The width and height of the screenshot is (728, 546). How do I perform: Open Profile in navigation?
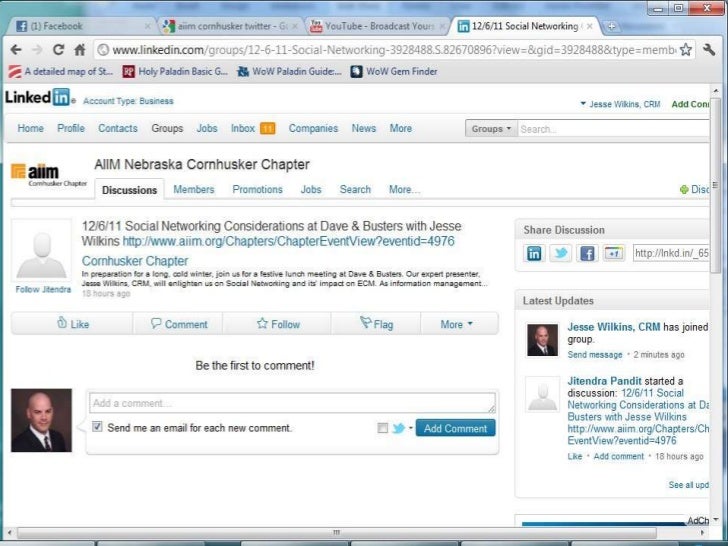click(71, 128)
